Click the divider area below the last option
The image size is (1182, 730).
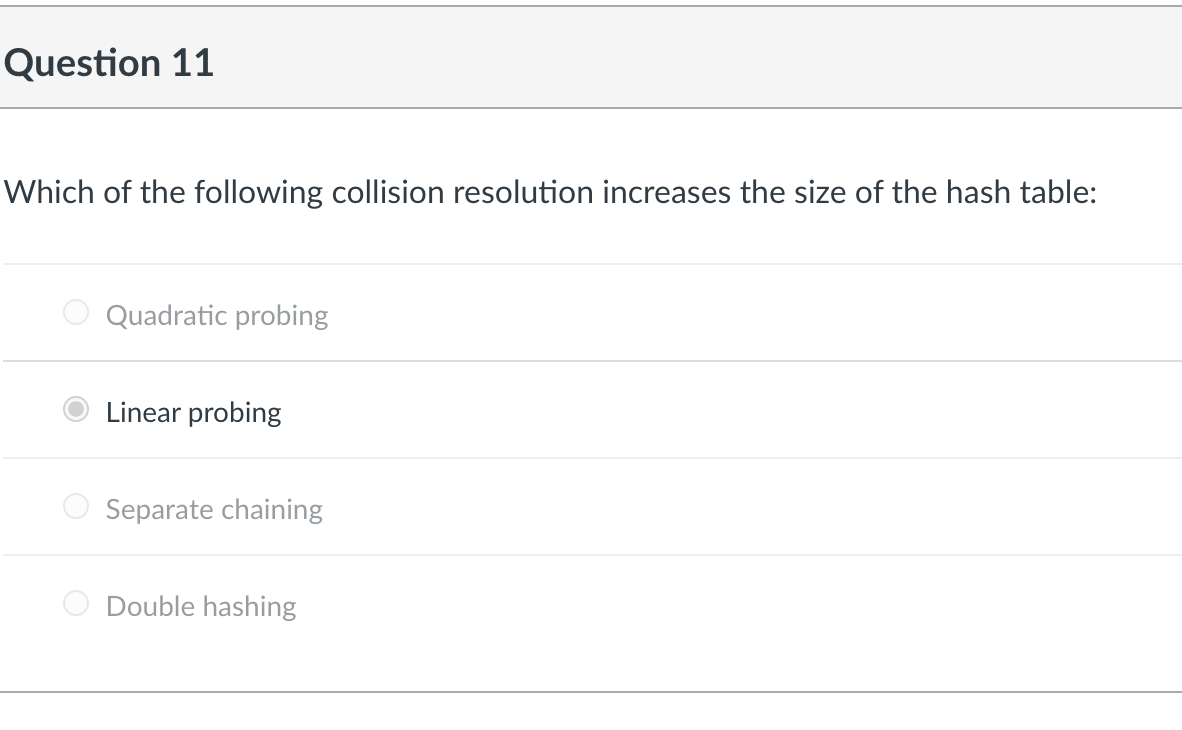(x=590, y=688)
